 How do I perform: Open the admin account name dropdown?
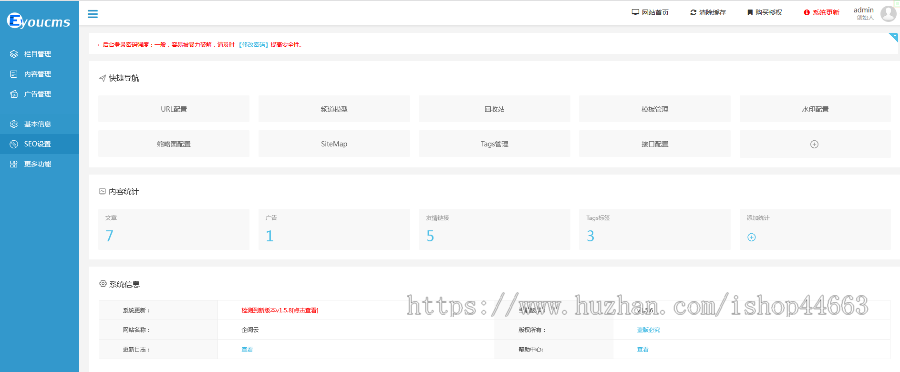tap(863, 10)
